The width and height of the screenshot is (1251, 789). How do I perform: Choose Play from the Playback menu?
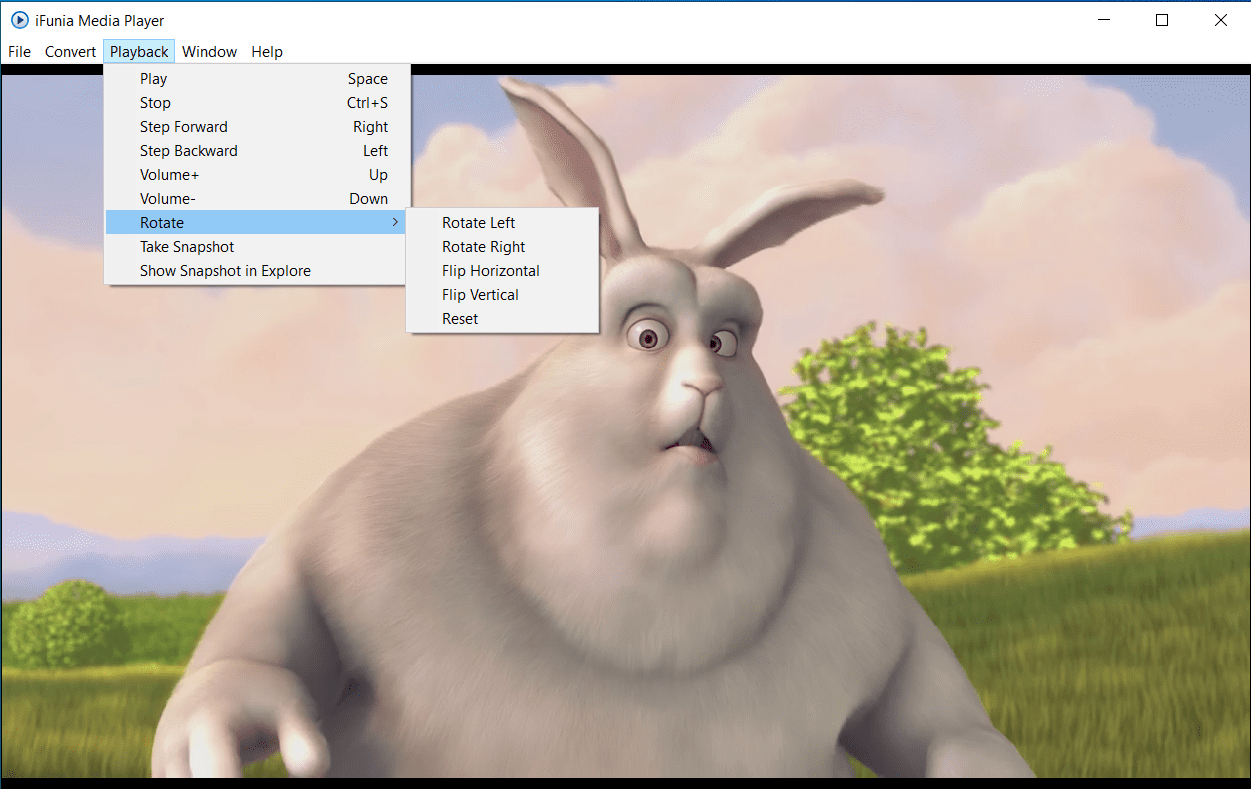coord(255,79)
